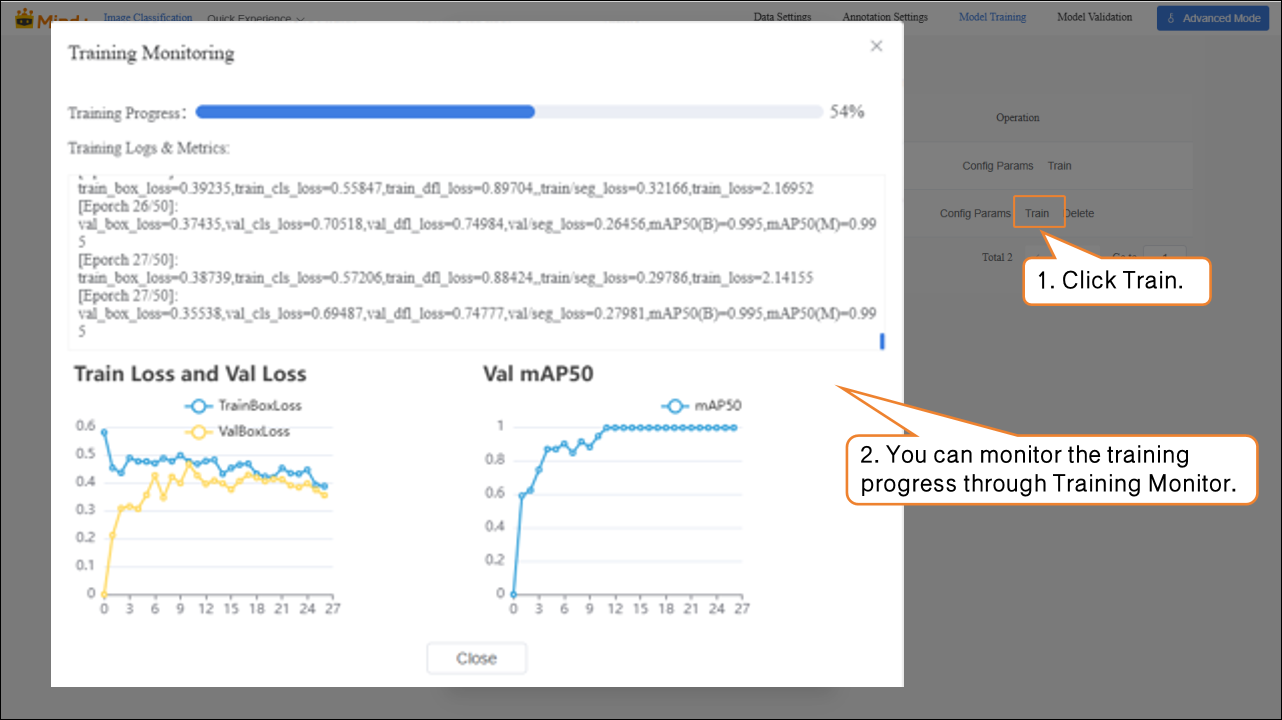
Task: Click the Image Classification link
Action: click(x=148, y=18)
